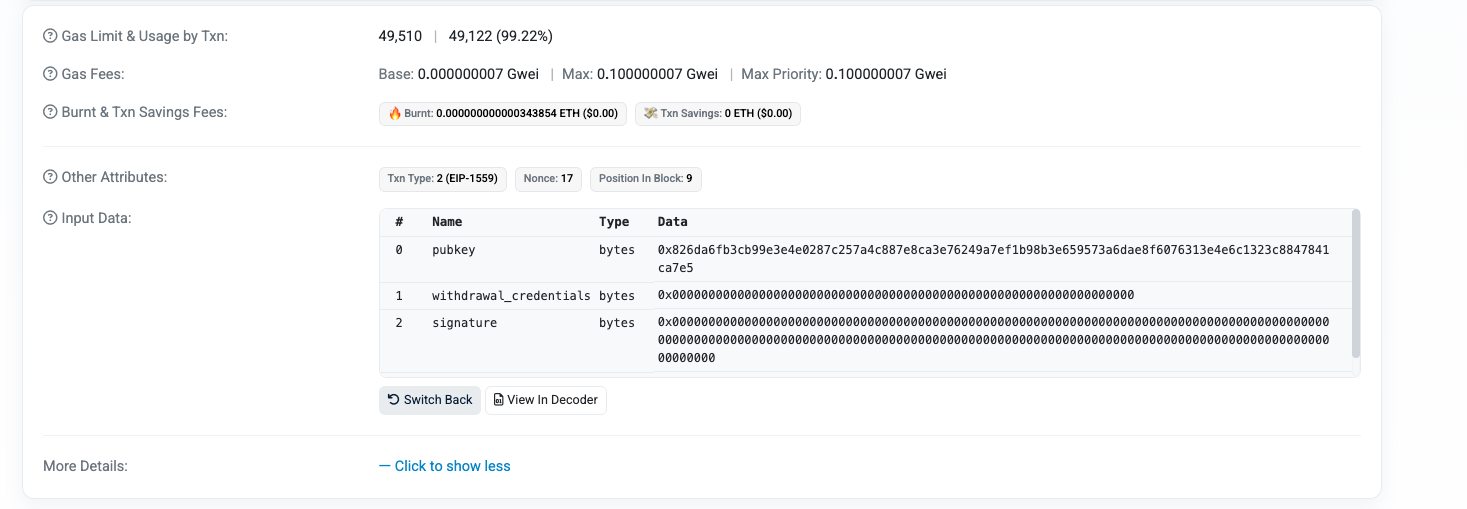Click help icon beside Other Attributes
The image size is (1467, 509).
(x=50, y=177)
